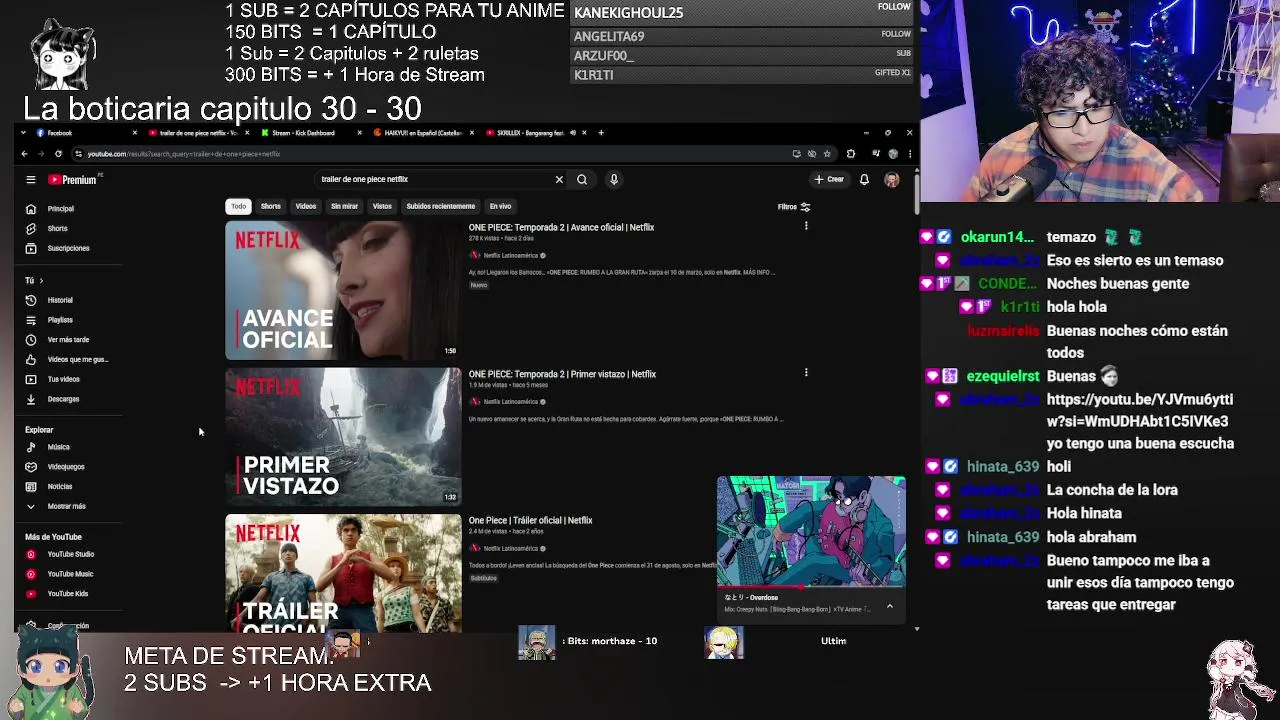The image size is (1280, 720).
Task: Switch to the SKRILLEX - Bangarang tab
Action: point(536,133)
